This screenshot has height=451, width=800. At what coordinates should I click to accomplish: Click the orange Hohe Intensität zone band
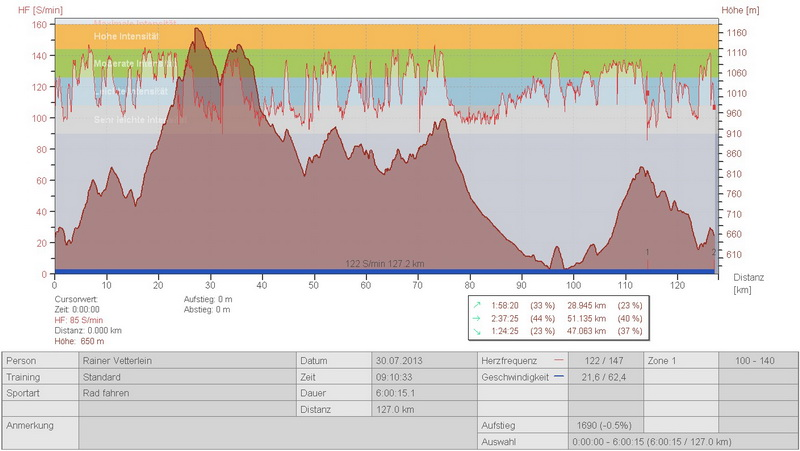click(x=400, y=37)
